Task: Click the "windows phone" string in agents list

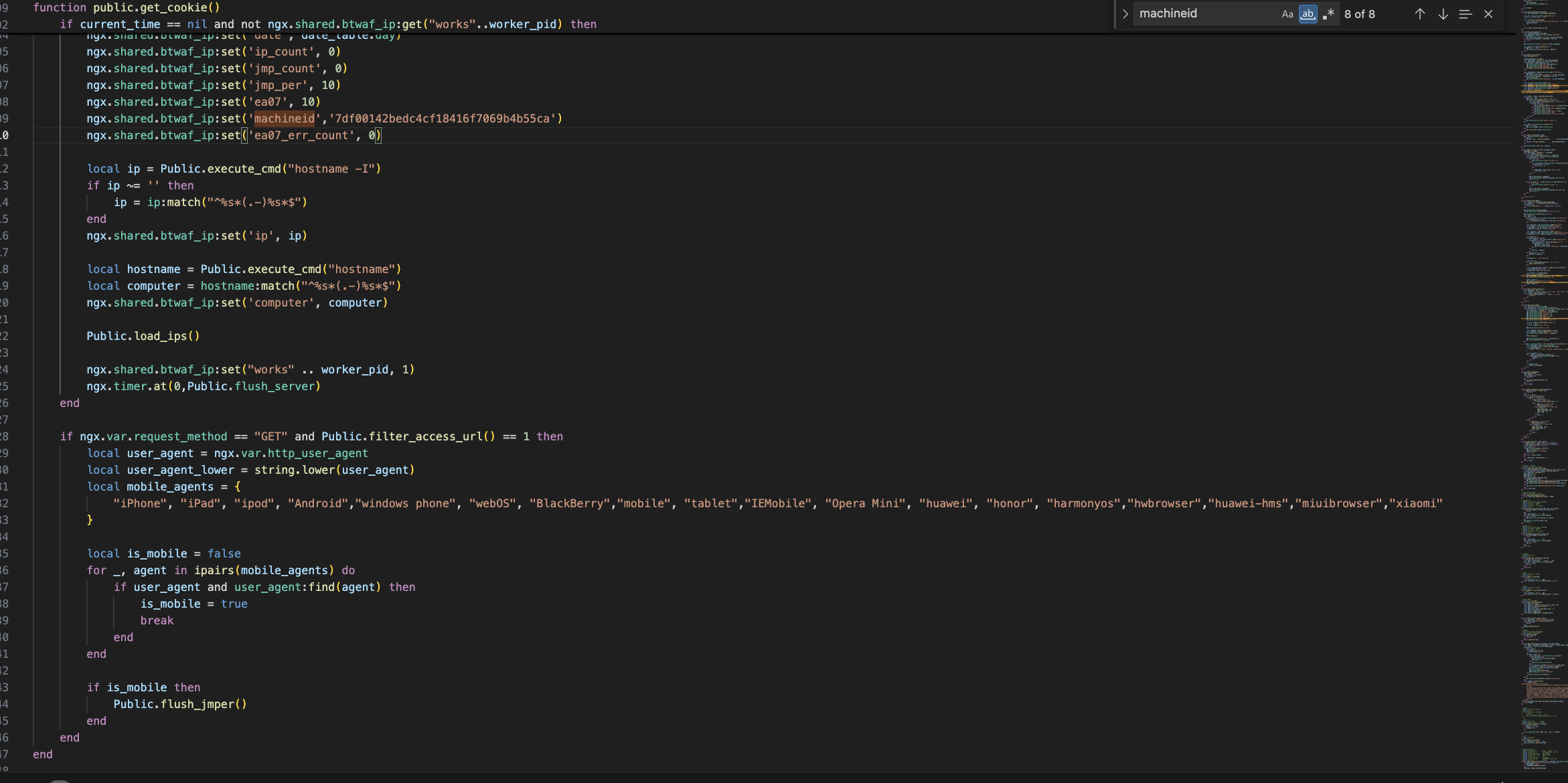Action: (x=405, y=503)
